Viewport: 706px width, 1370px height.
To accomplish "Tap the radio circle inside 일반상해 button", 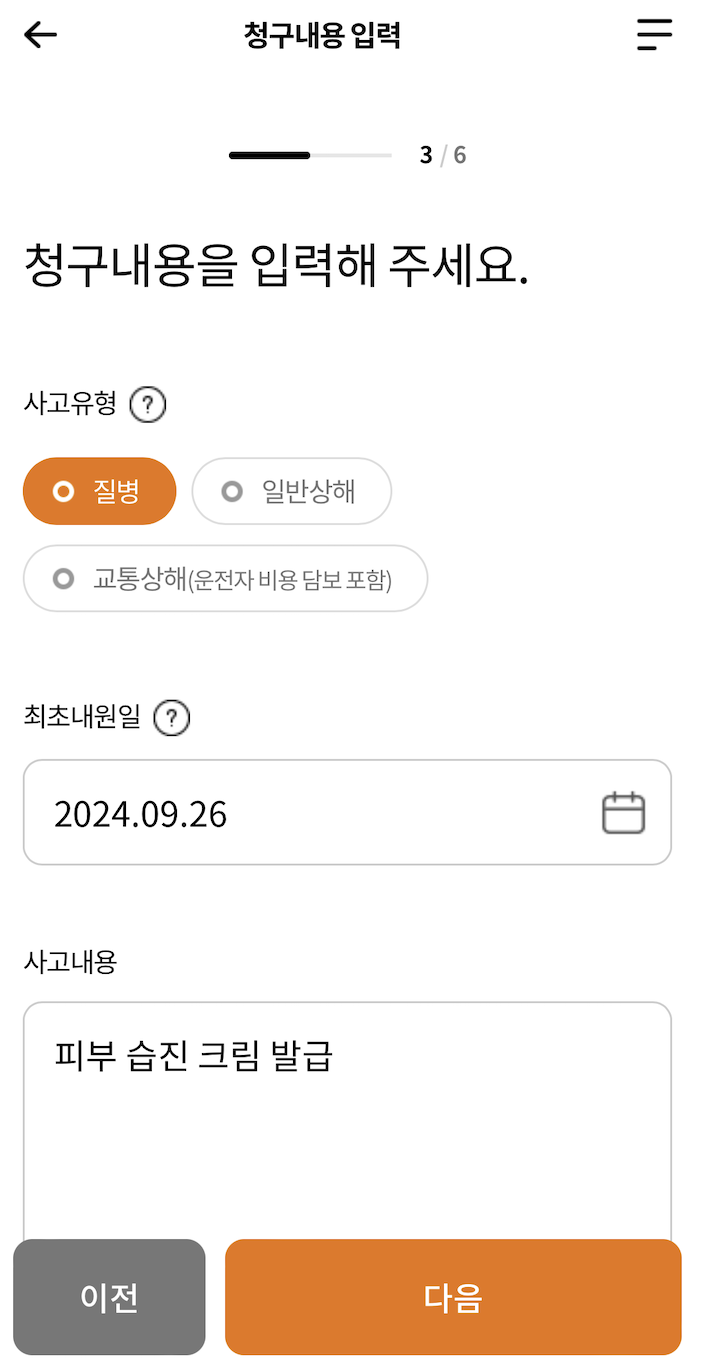I will 232,491.
